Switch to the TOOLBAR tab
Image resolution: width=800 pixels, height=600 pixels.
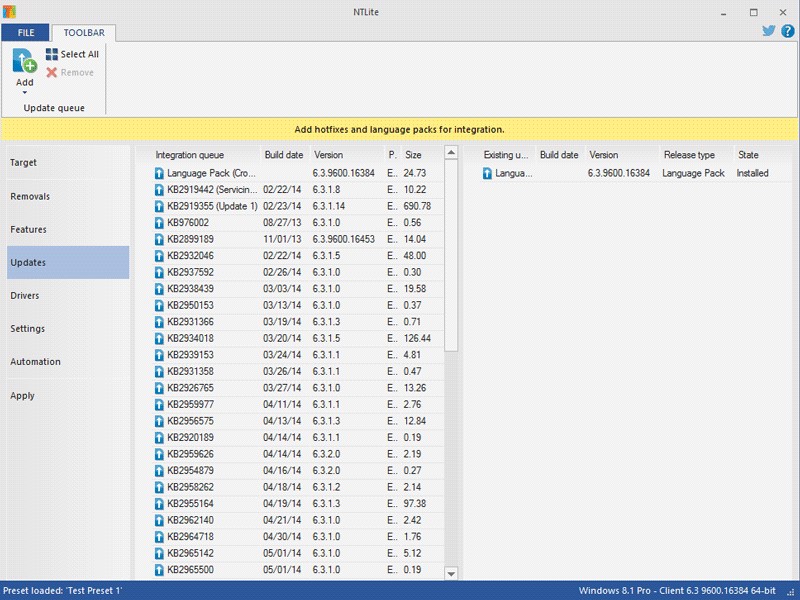pos(84,33)
